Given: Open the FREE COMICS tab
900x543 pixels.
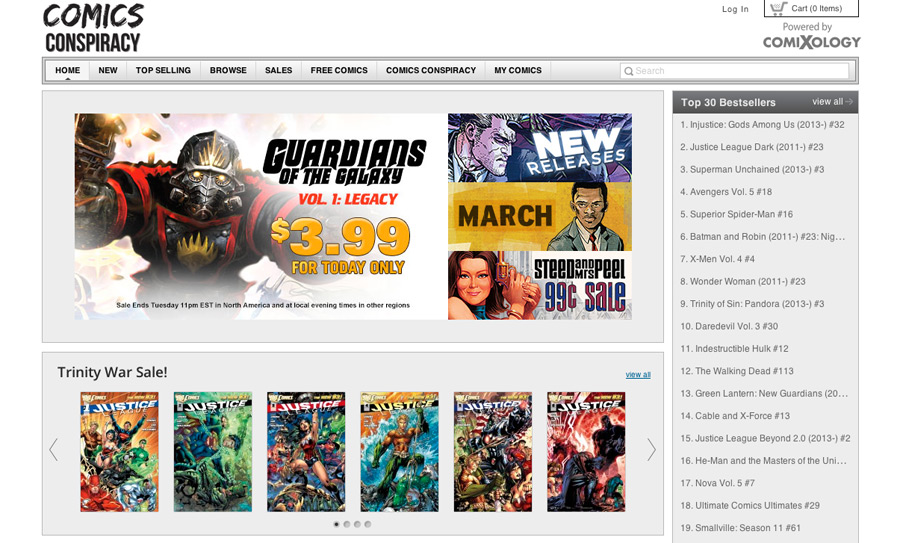Looking at the screenshot, I should tap(339, 71).
